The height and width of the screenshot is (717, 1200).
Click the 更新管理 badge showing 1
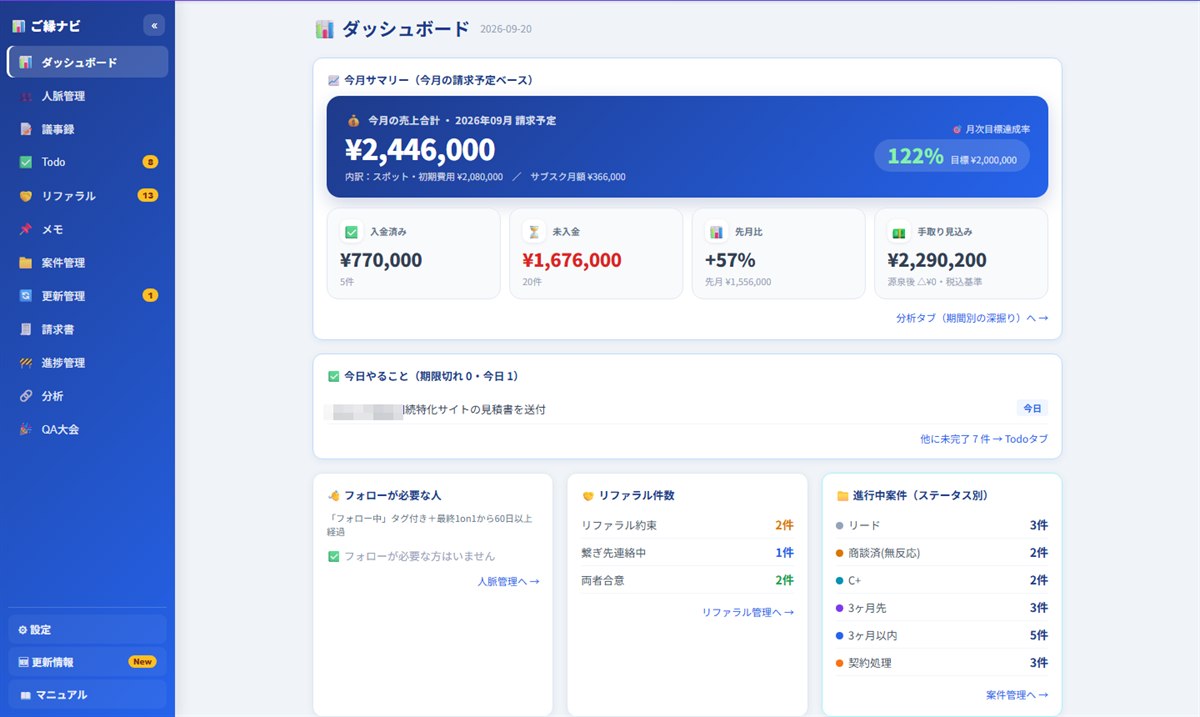point(150,296)
